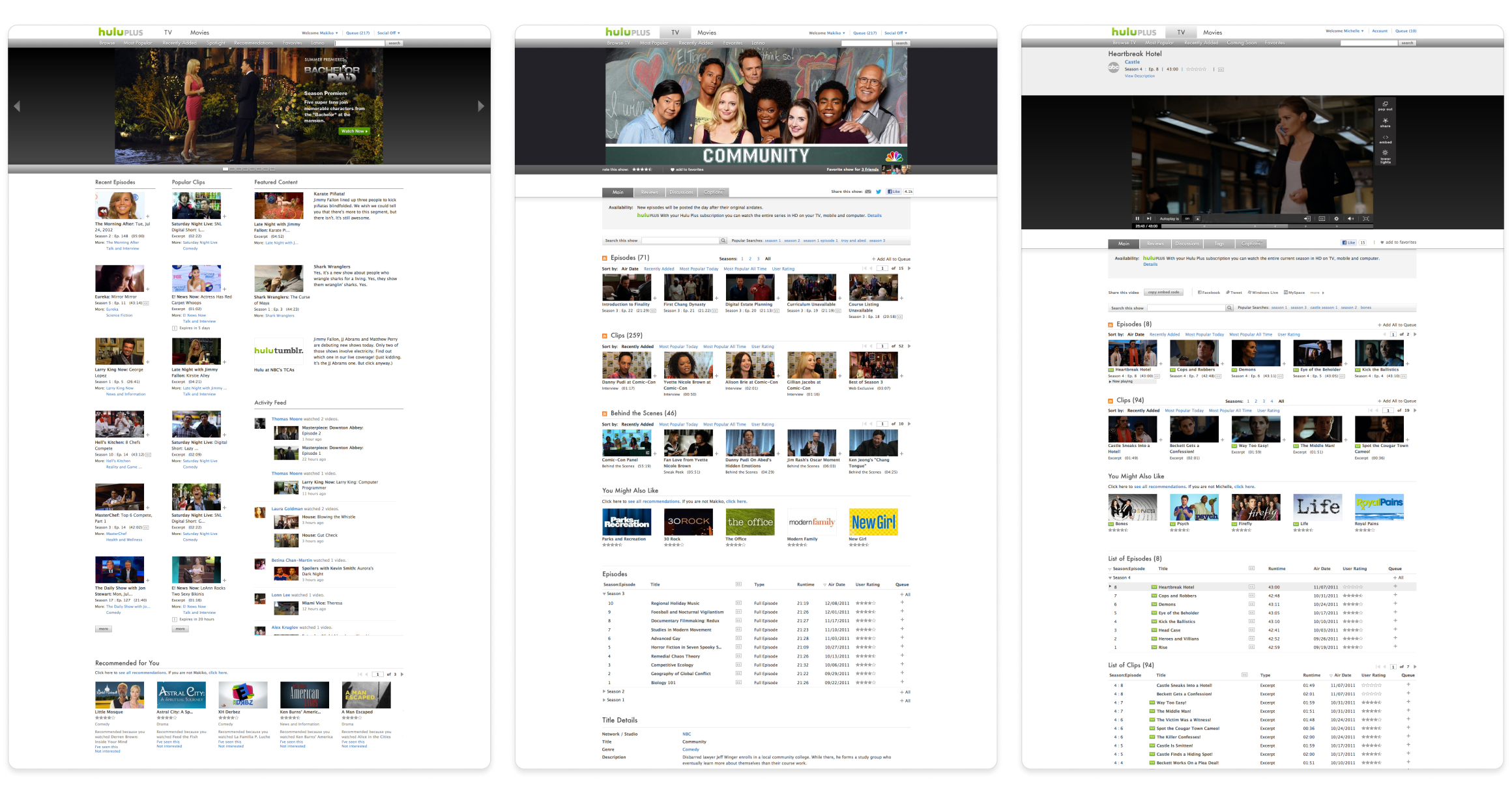Open the View Description link under Castle
Image resolution: width=1512 pixels, height=795 pixels.
click(x=1139, y=76)
